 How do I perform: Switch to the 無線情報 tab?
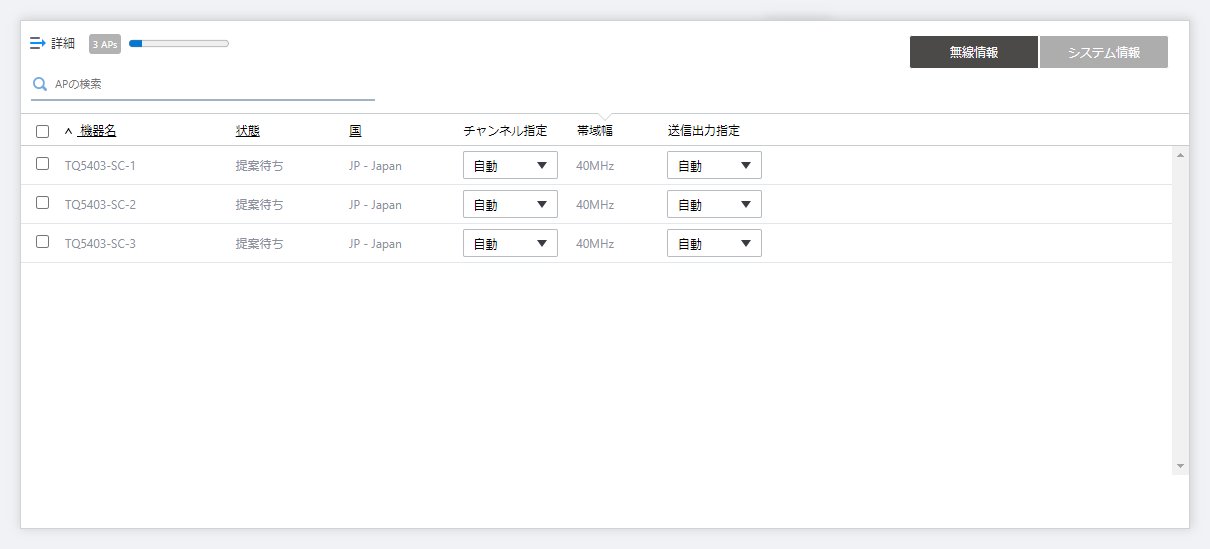pyautogui.click(x=974, y=52)
